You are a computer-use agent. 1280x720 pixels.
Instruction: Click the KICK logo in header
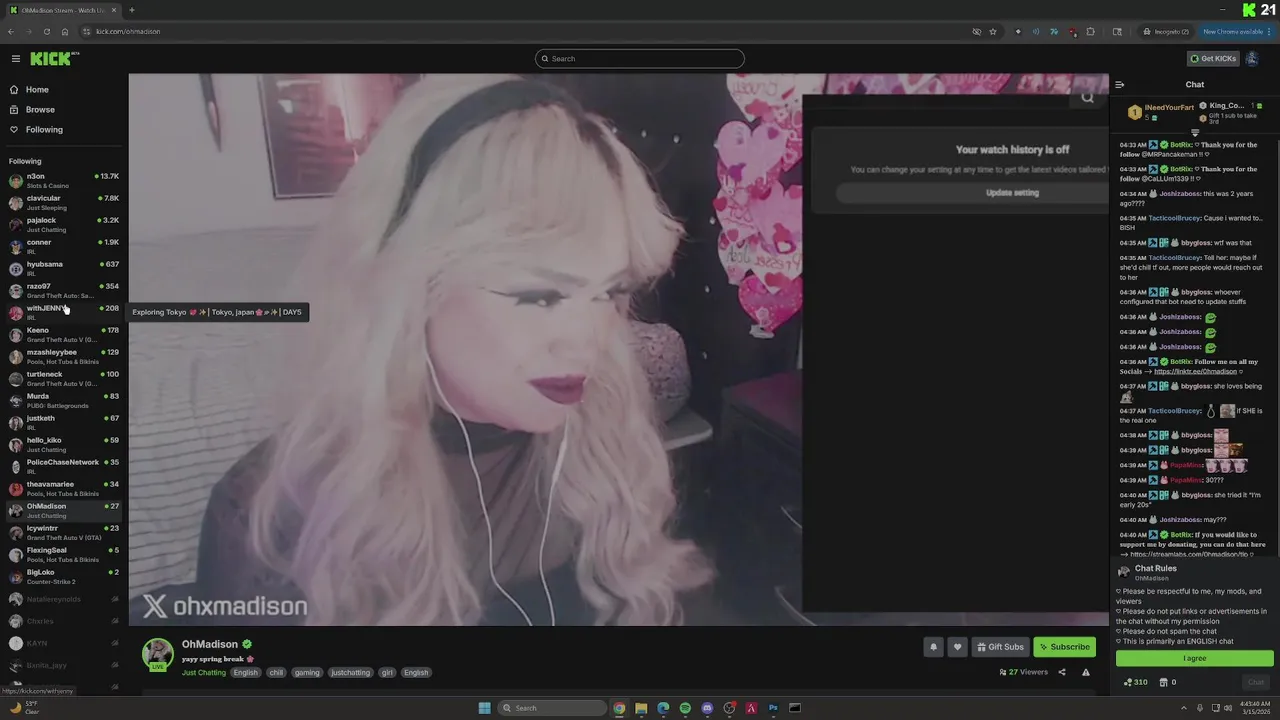51,59
